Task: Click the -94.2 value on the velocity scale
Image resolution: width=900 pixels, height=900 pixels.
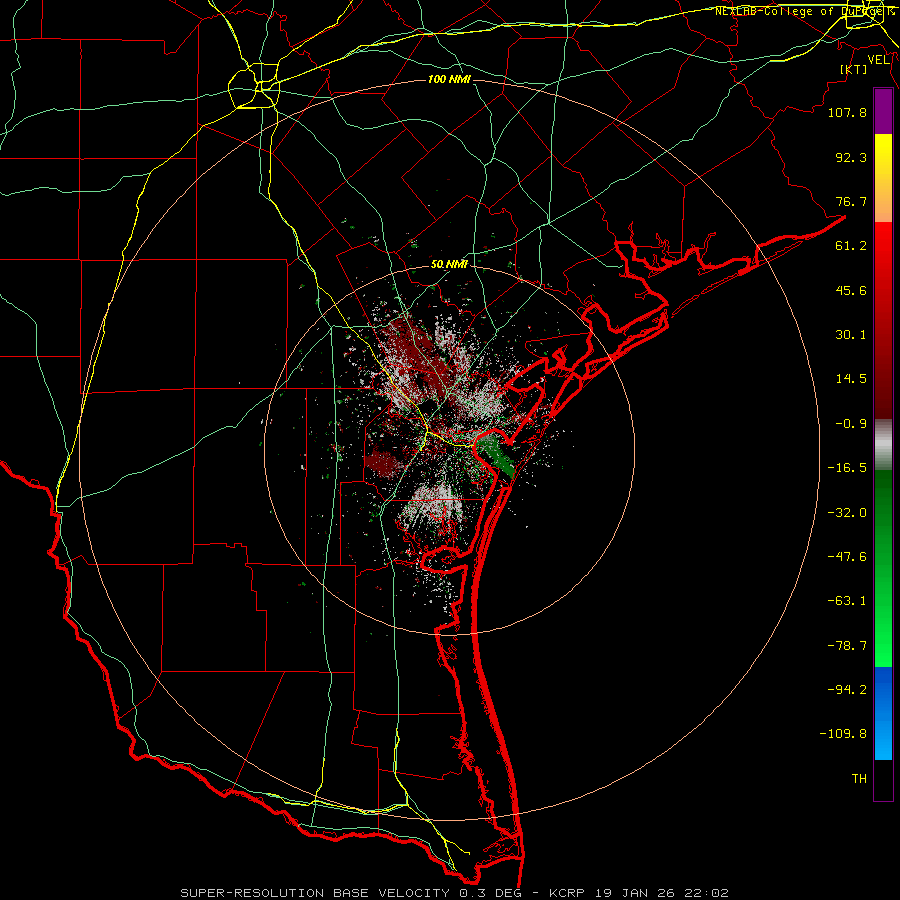Action: [847, 690]
